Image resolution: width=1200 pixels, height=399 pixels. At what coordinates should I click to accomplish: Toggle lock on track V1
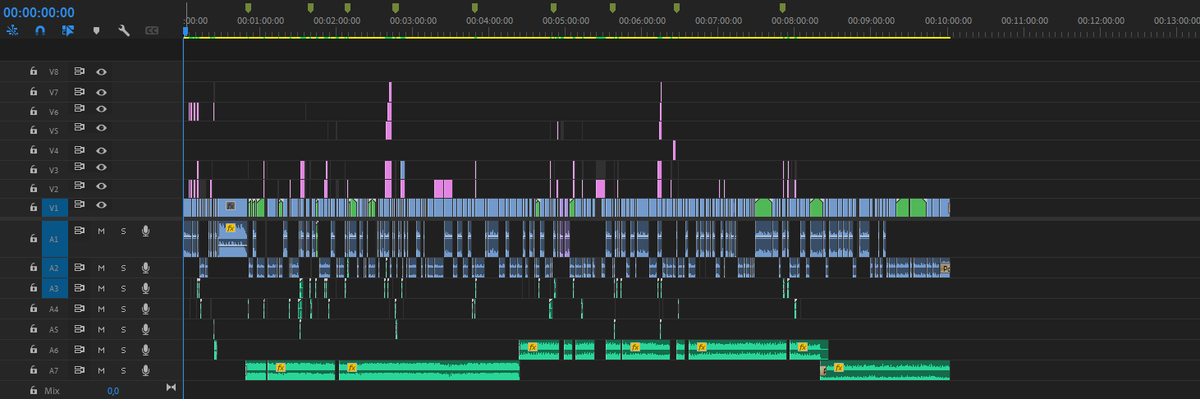(x=33, y=206)
